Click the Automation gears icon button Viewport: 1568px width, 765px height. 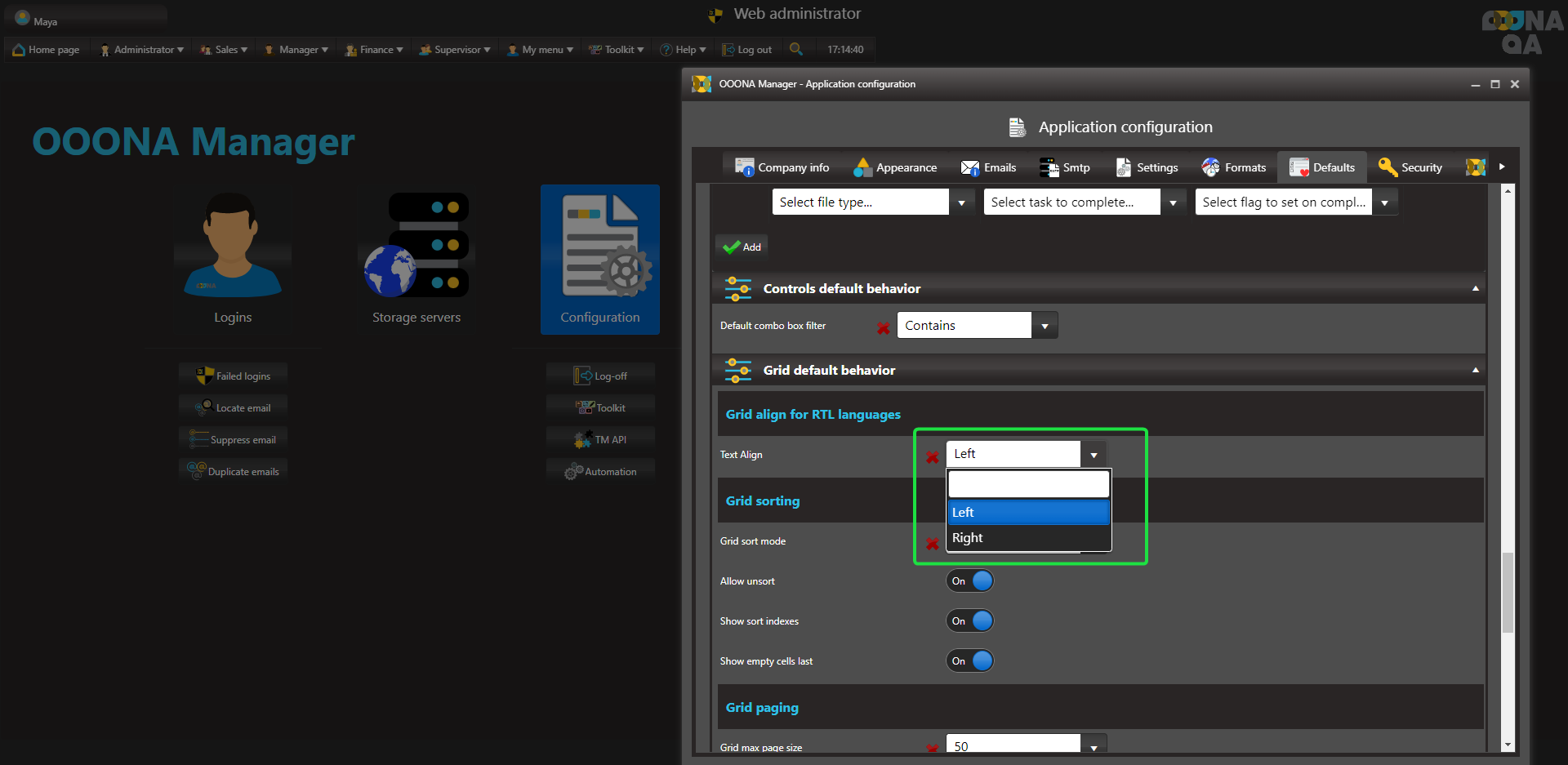pos(600,471)
